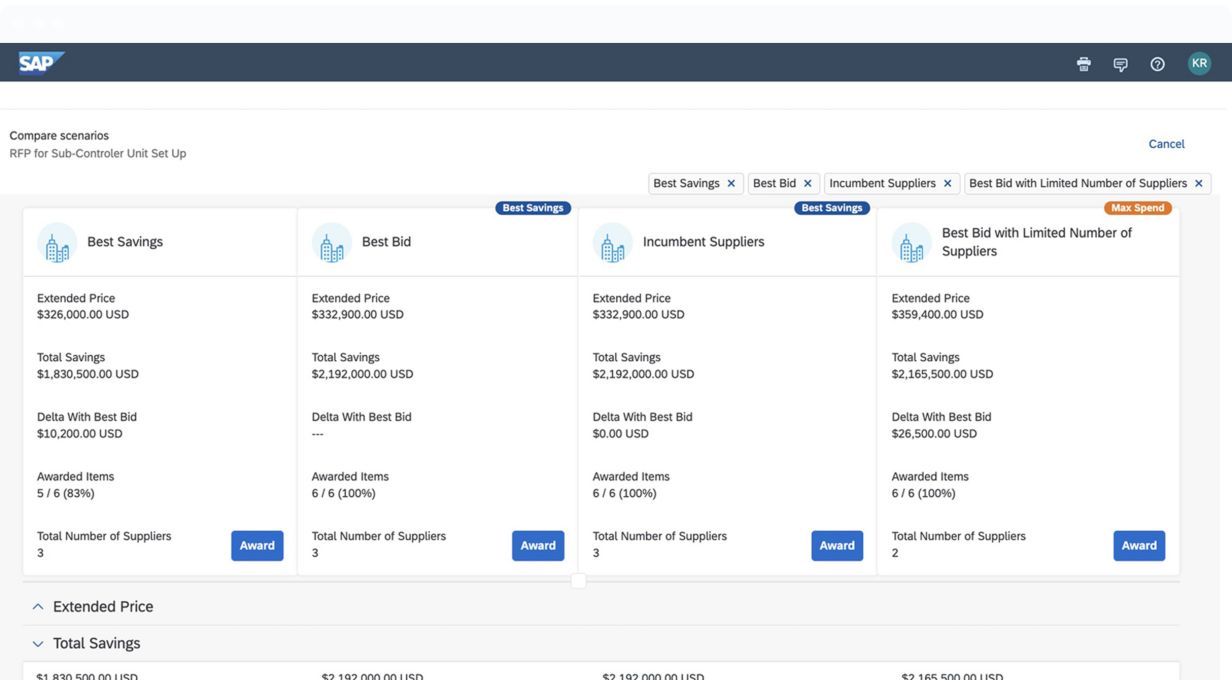Click the Incumbent Suppliers building icon

(x=612, y=243)
